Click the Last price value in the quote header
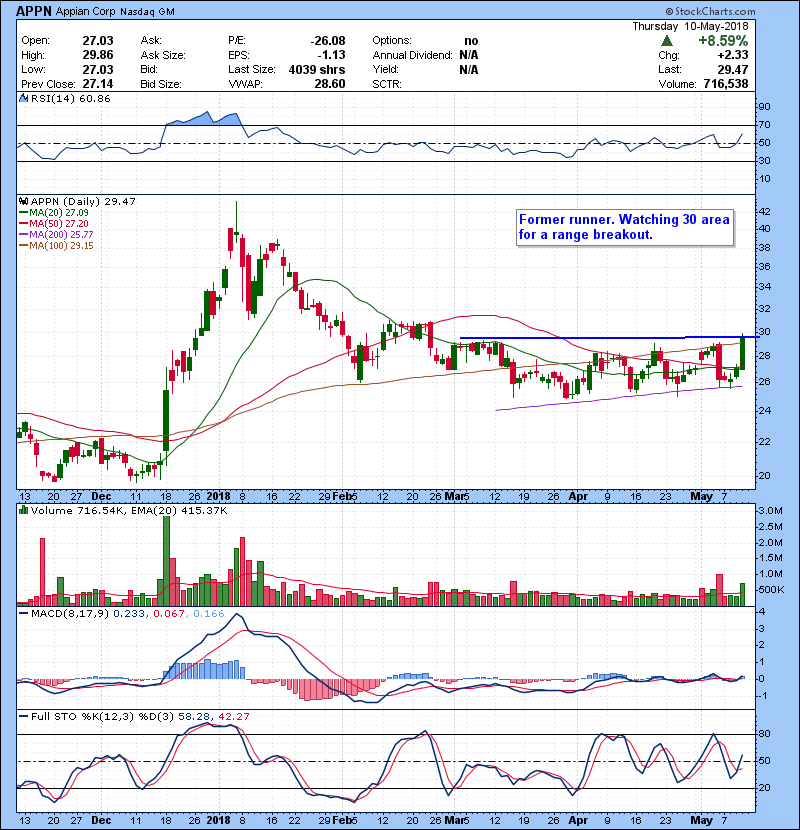 click(x=733, y=69)
